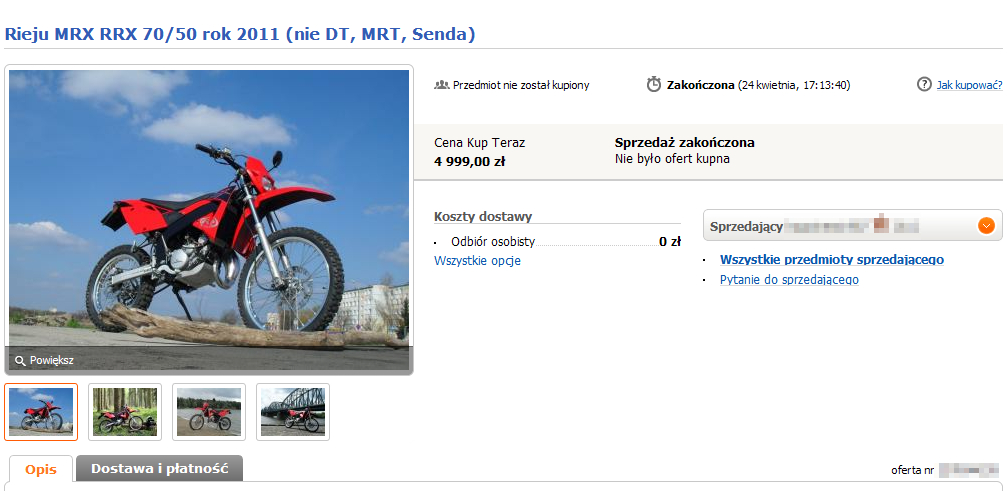This screenshot has height=491, width=1007.
Task: Open the 'Wszystkie opcje' delivery link
Action: point(477,261)
